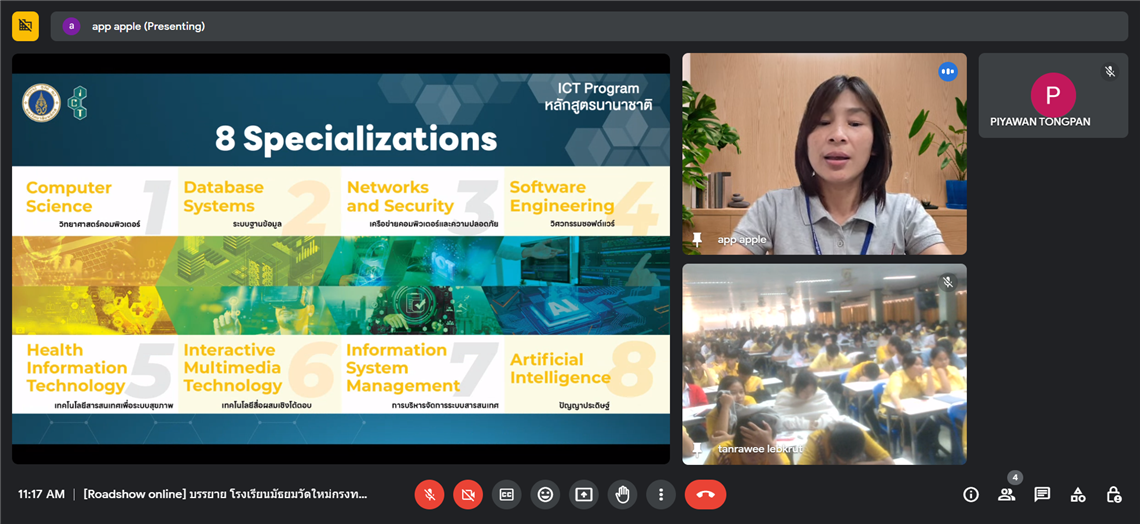
Task: Unmute the microphone
Action: point(429,494)
